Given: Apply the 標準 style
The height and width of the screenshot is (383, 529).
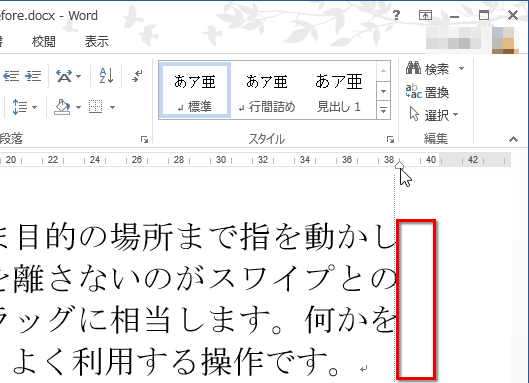Looking at the screenshot, I should [x=195, y=90].
